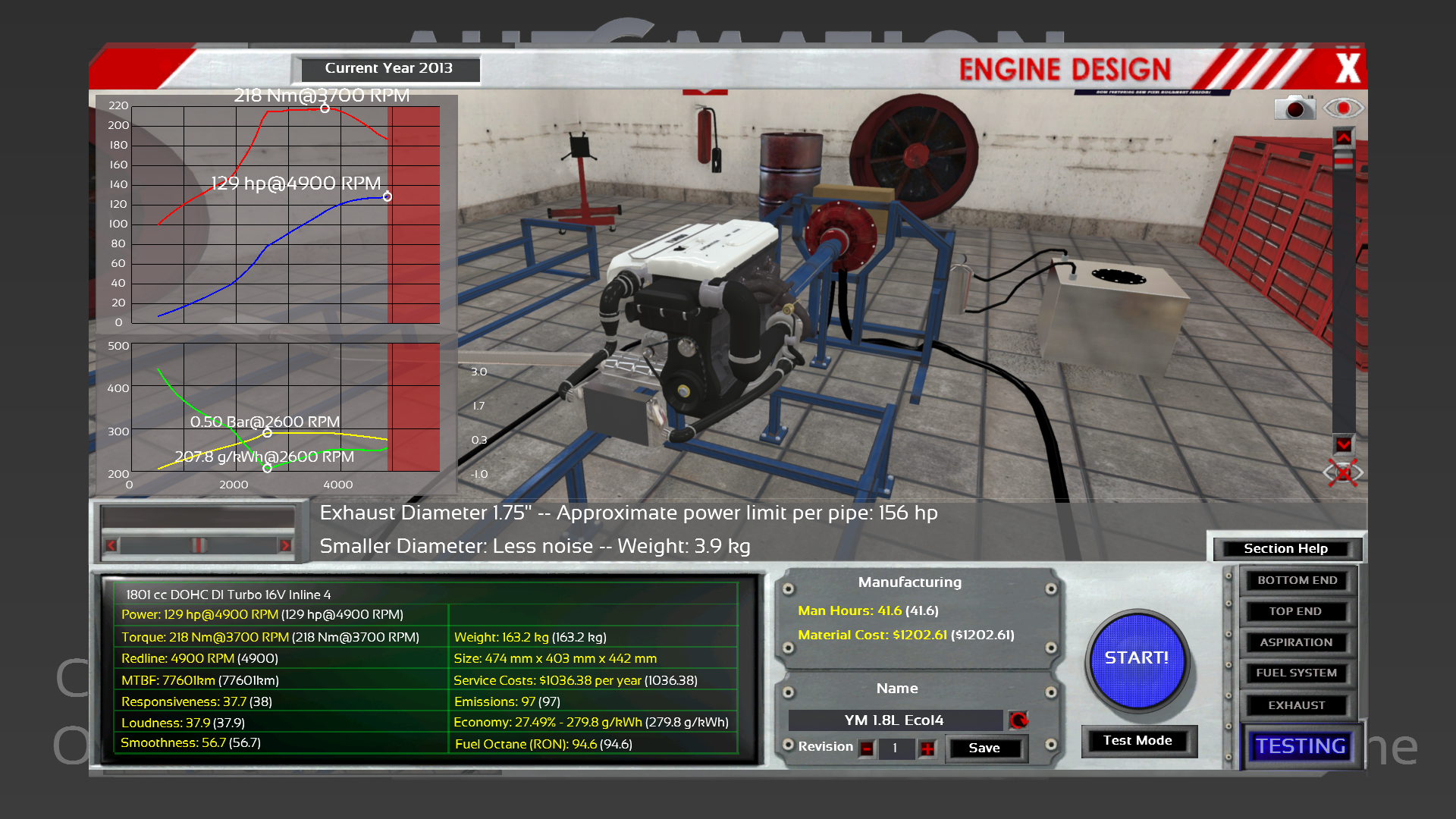The width and height of the screenshot is (1456, 819).
Task: Adjust the vertical camera slider handle
Action: point(1343,160)
